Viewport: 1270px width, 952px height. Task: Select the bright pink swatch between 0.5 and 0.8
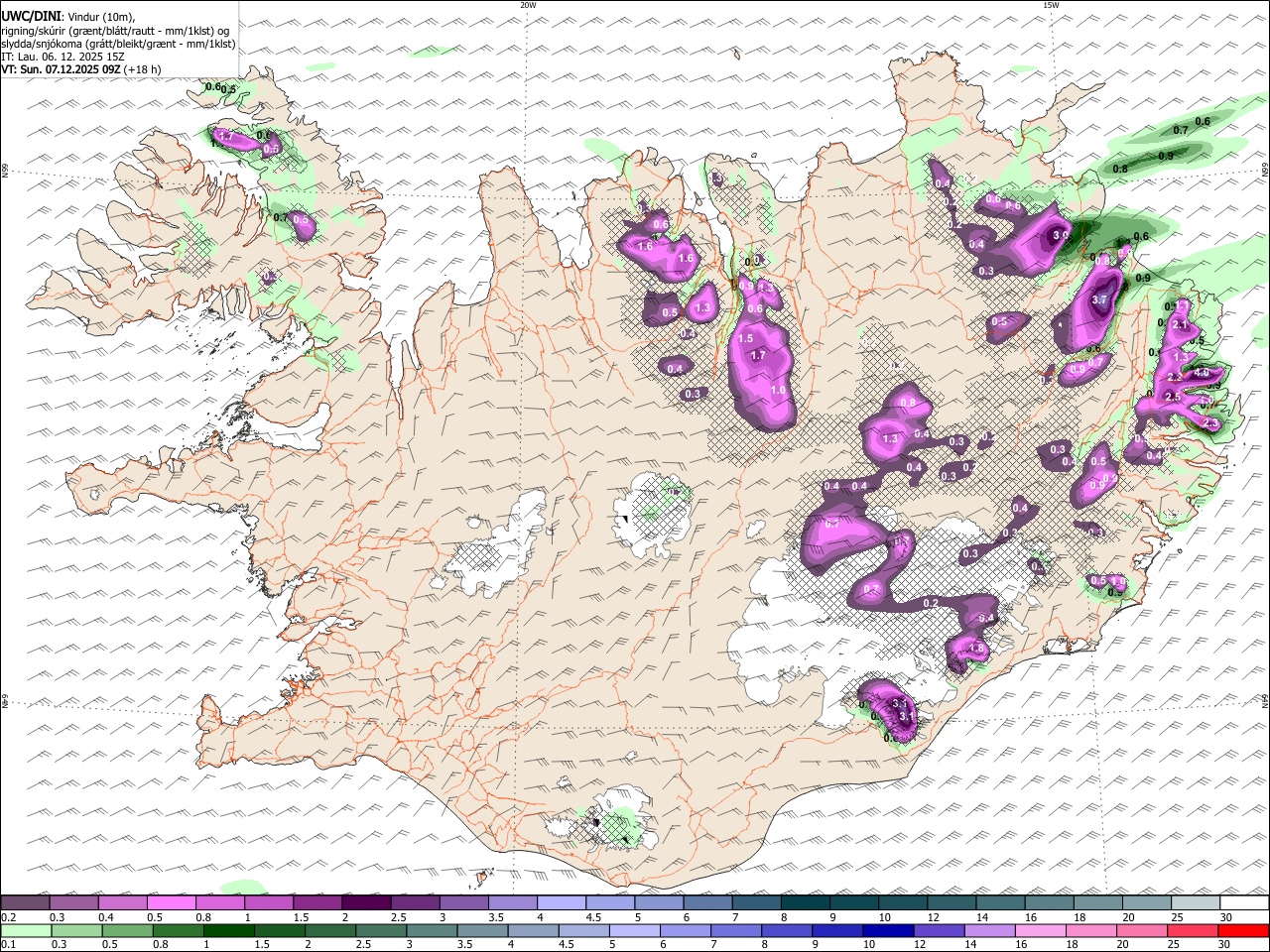[171, 902]
